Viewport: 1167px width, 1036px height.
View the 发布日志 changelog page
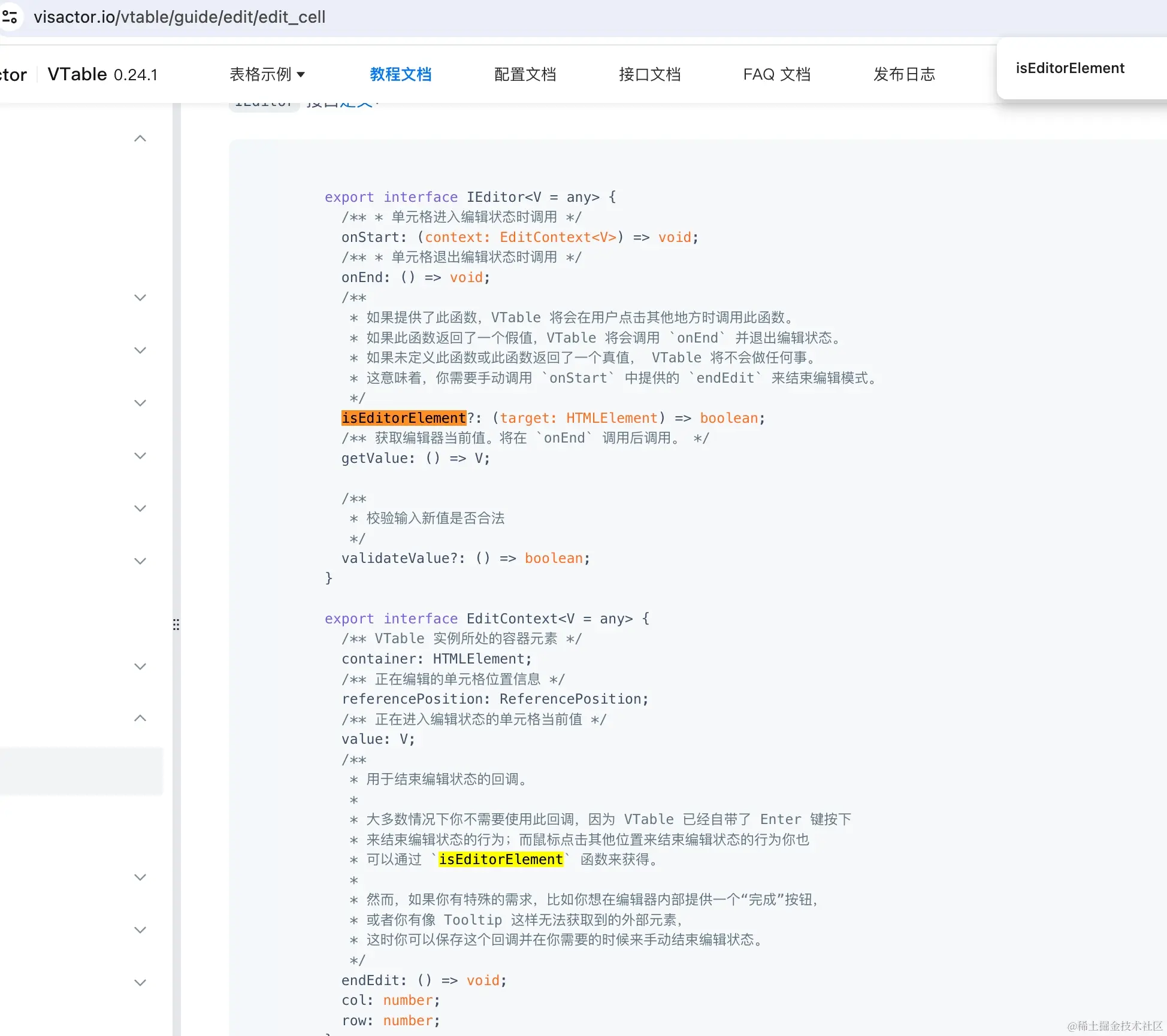[x=904, y=74]
